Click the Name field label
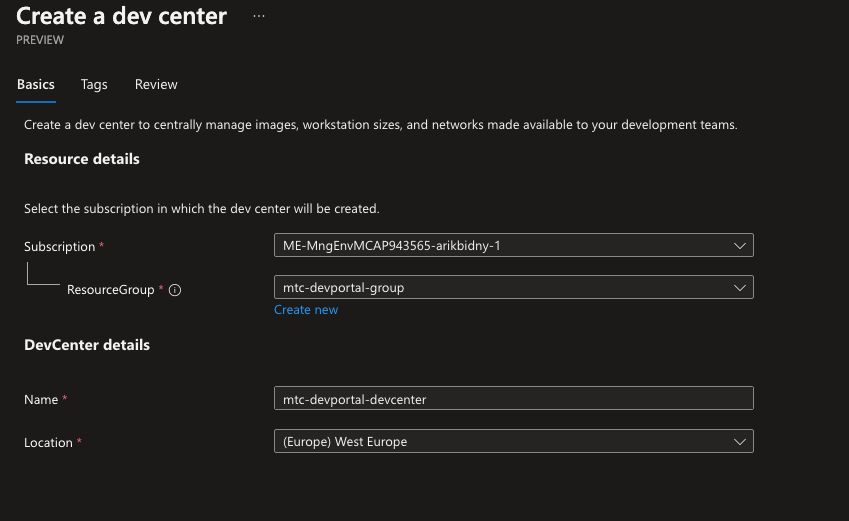849x521 pixels. [41, 400]
